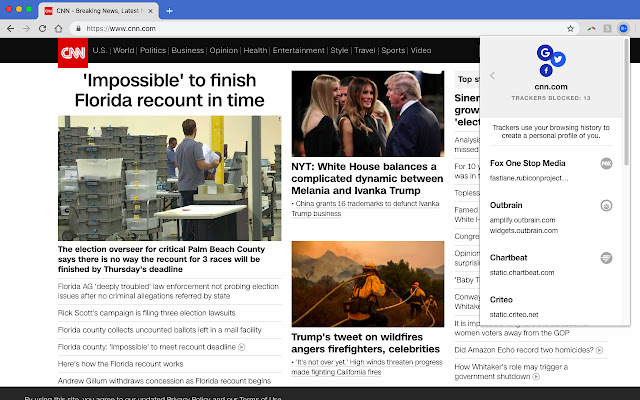Click the Chartbeat tracker icon

(x=606, y=258)
